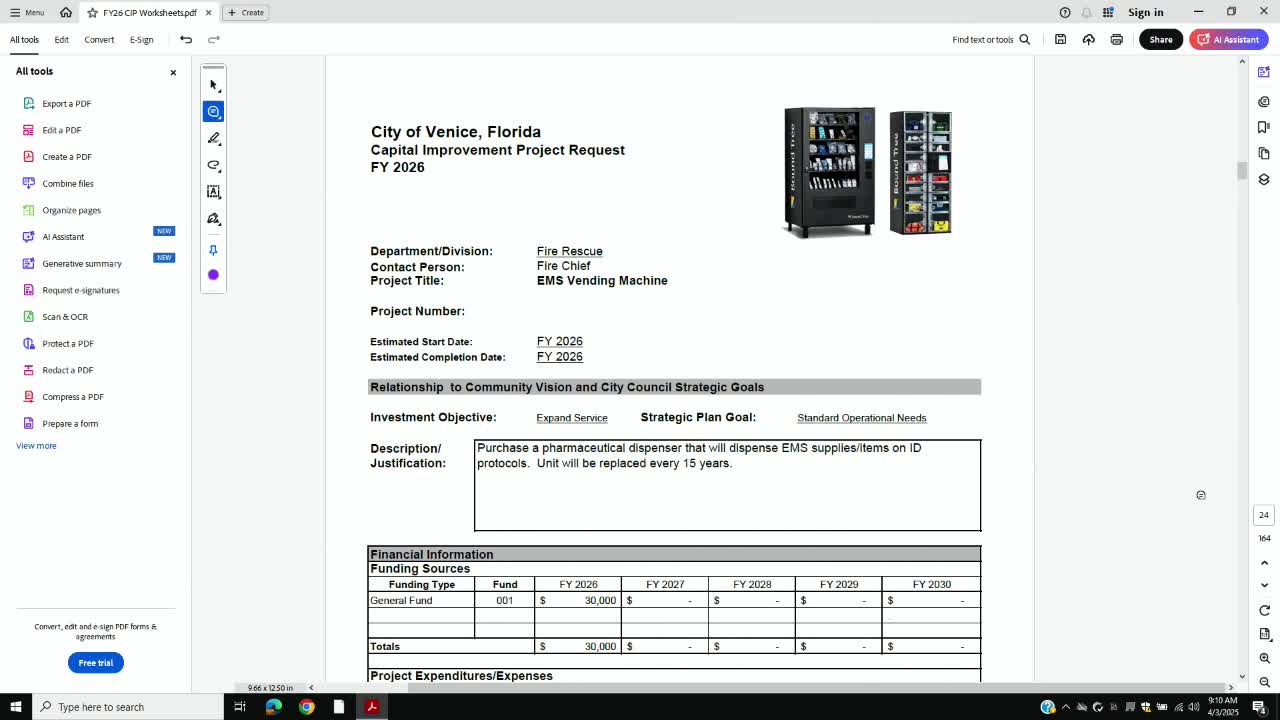Viewport: 1280px width, 720px height.
Task: Open the Page thumbnails panel
Action: (1264, 154)
